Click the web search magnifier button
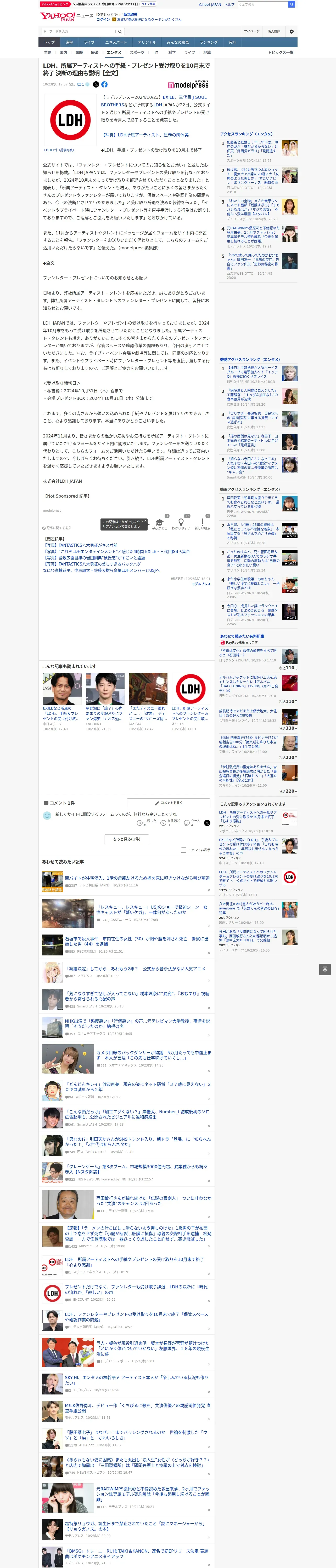Image resolution: width=336 pixels, height=1568 pixels. pyautogui.click(x=292, y=4)
